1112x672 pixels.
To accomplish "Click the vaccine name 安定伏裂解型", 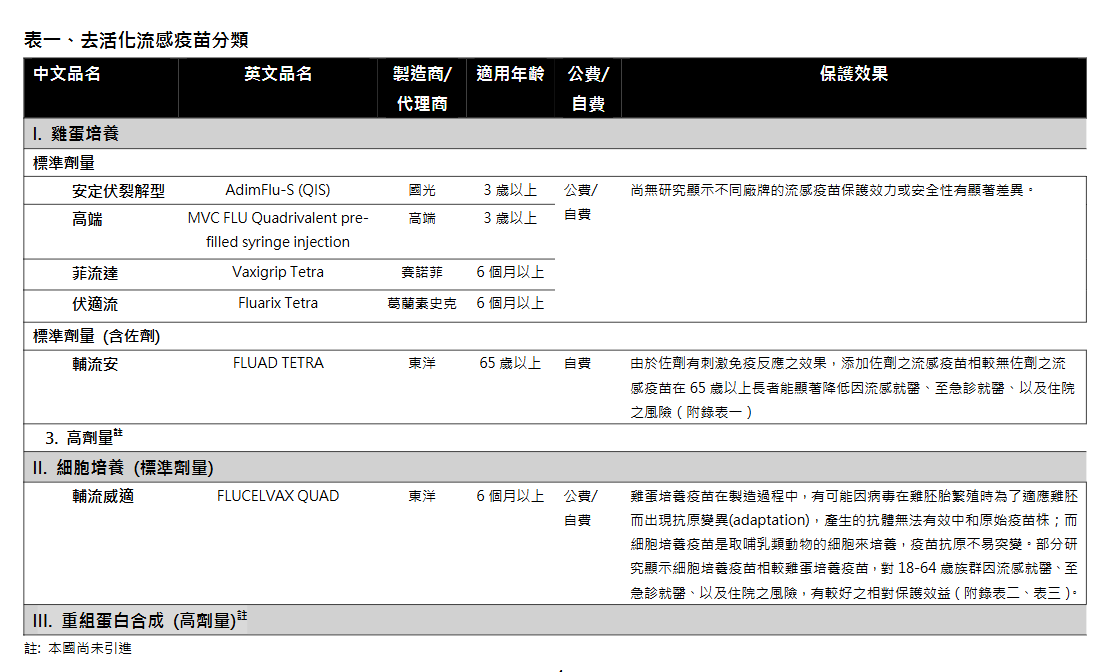I will tap(118, 191).
